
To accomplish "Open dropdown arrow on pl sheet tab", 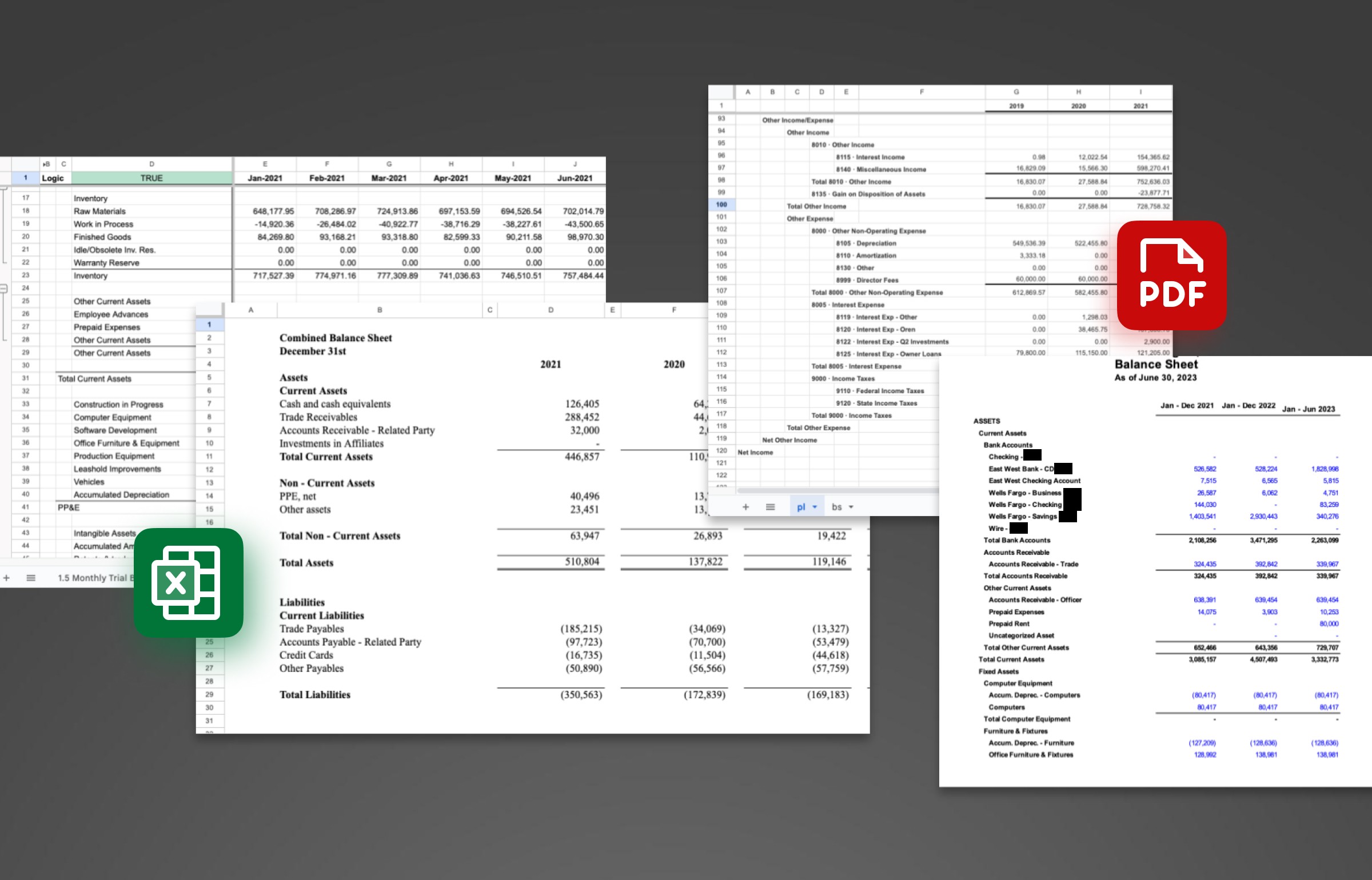I will 815,507.
